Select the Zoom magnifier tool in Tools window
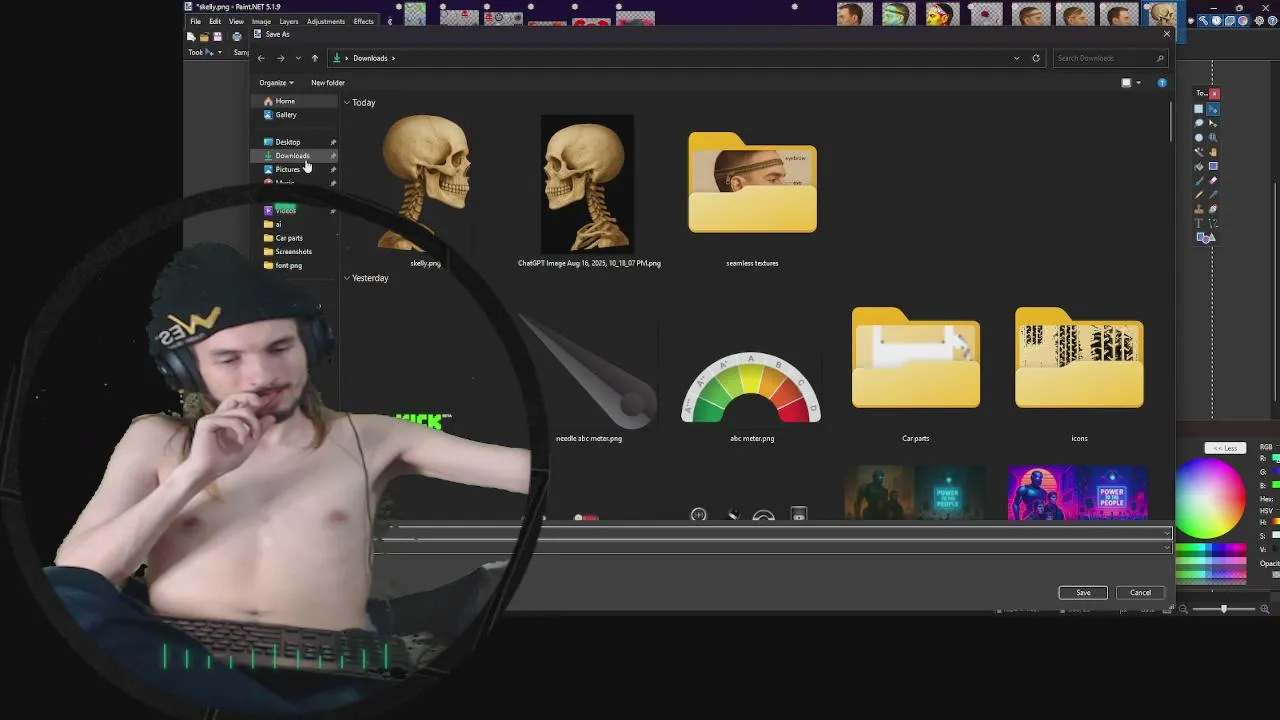Image resolution: width=1280 pixels, height=720 pixels. click(x=1213, y=137)
